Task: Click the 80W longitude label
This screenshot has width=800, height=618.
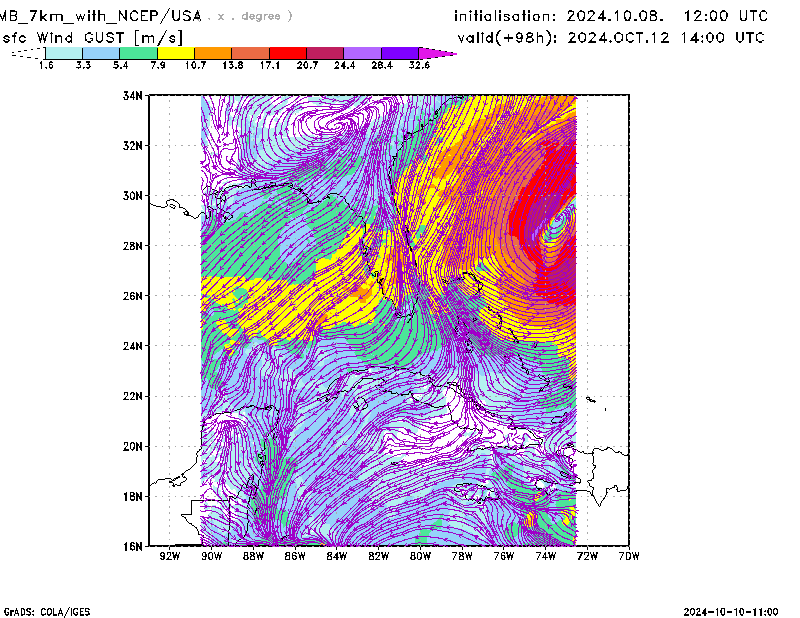Action: click(420, 556)
